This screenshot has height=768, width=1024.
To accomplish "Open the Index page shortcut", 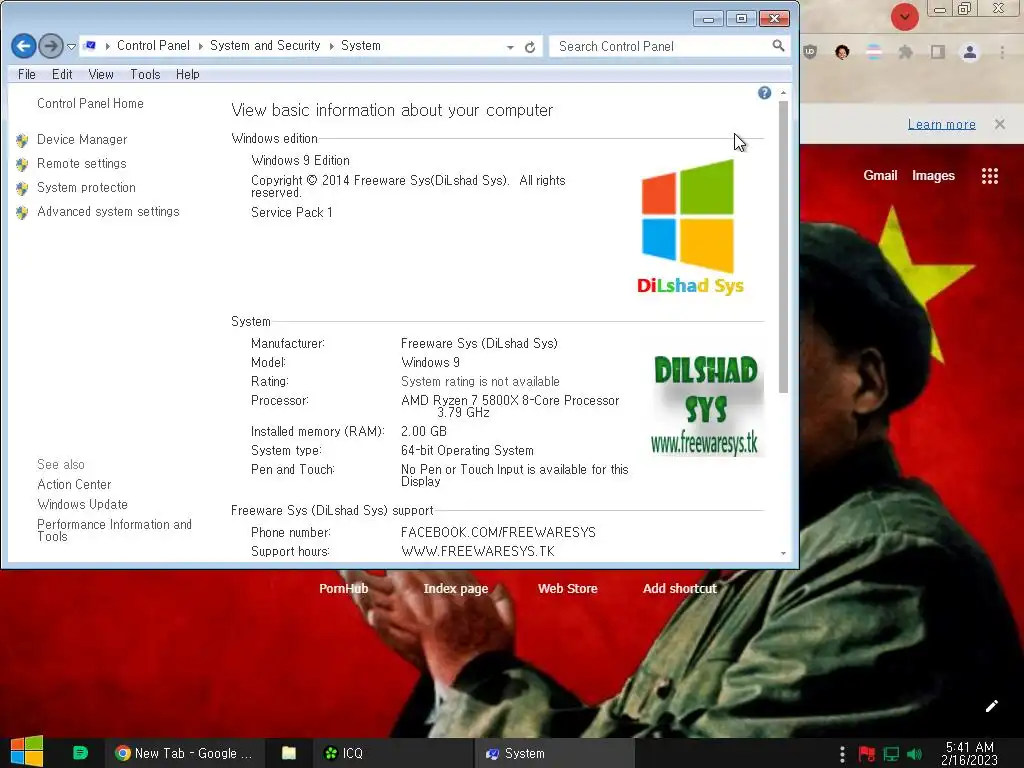I will click(456, 588).
